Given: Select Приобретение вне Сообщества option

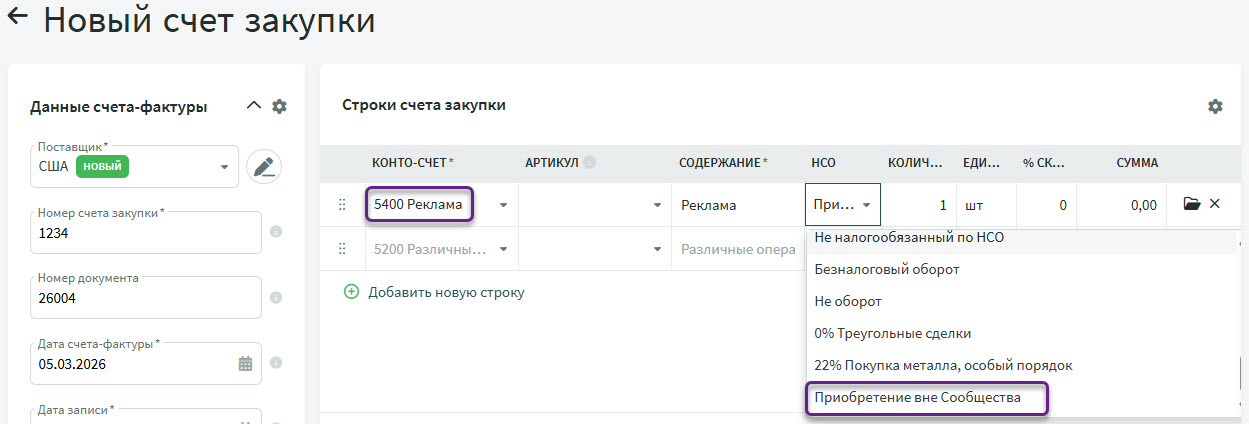Looking at the screenshot, I should tap(917, 398).
